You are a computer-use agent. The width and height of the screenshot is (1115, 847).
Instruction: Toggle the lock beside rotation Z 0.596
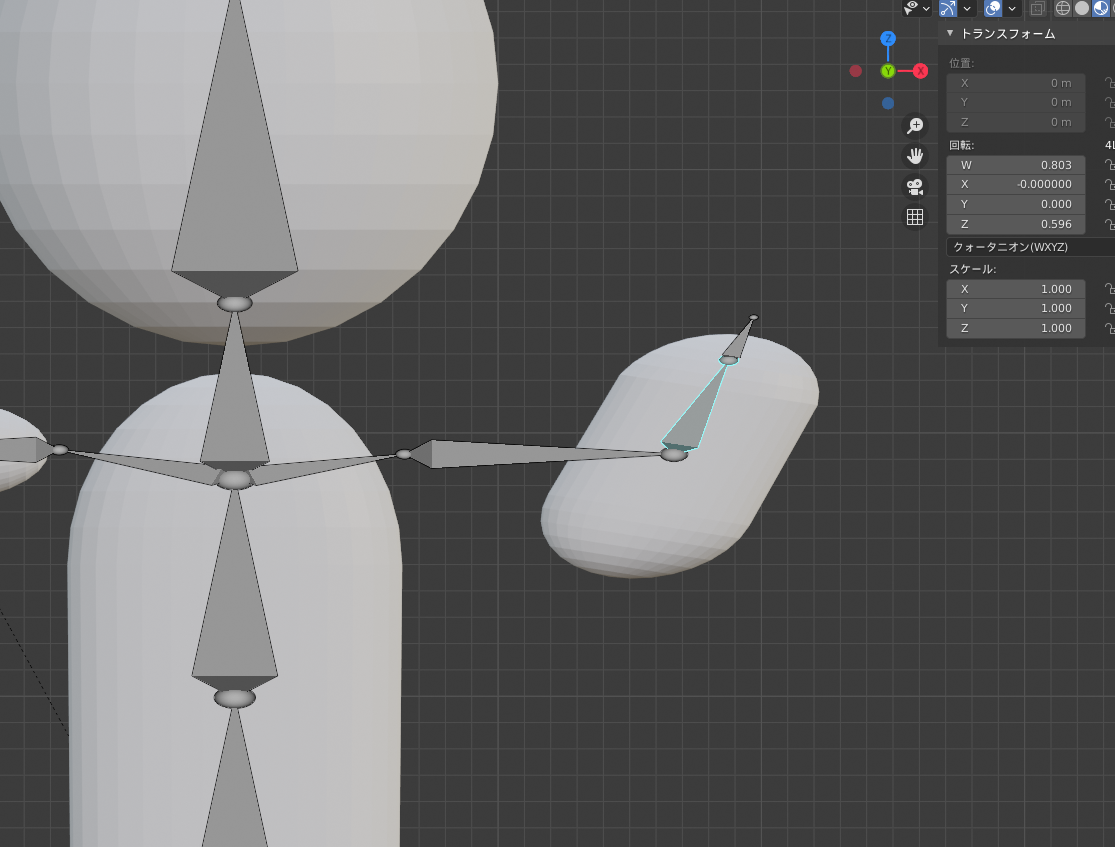point(1109,224)
